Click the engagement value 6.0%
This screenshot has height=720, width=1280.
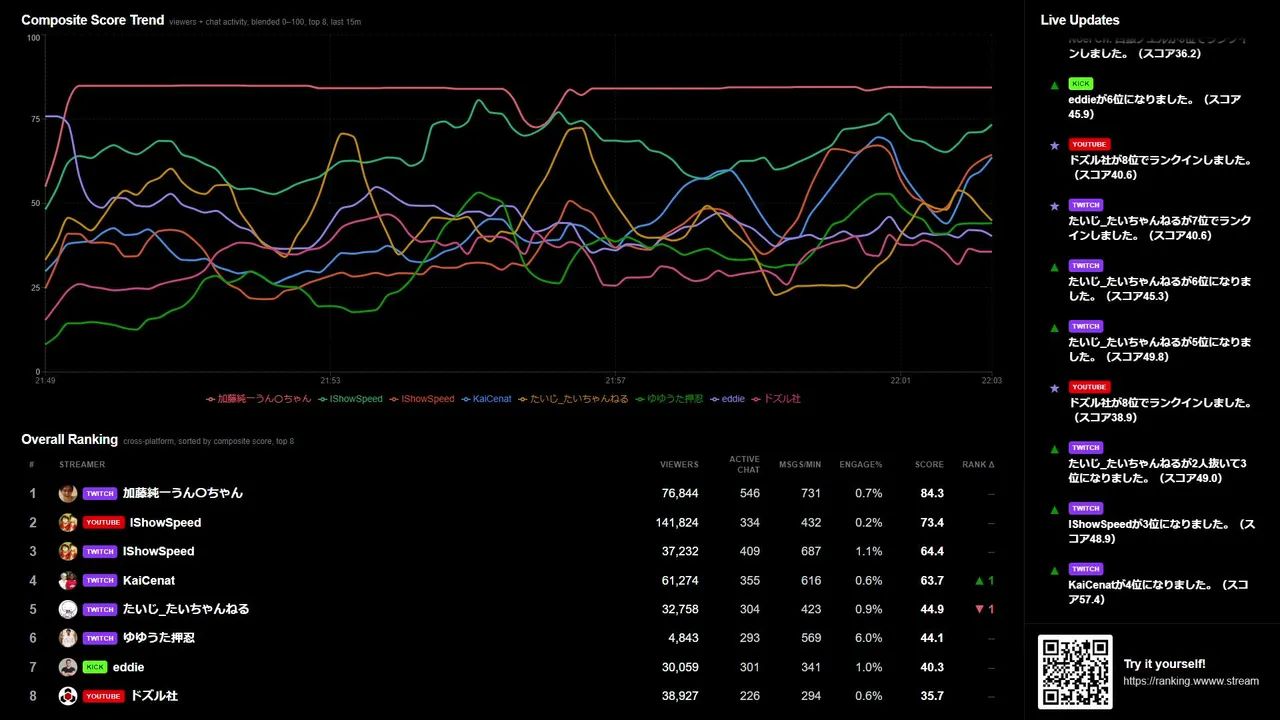[x=869, y=638]
